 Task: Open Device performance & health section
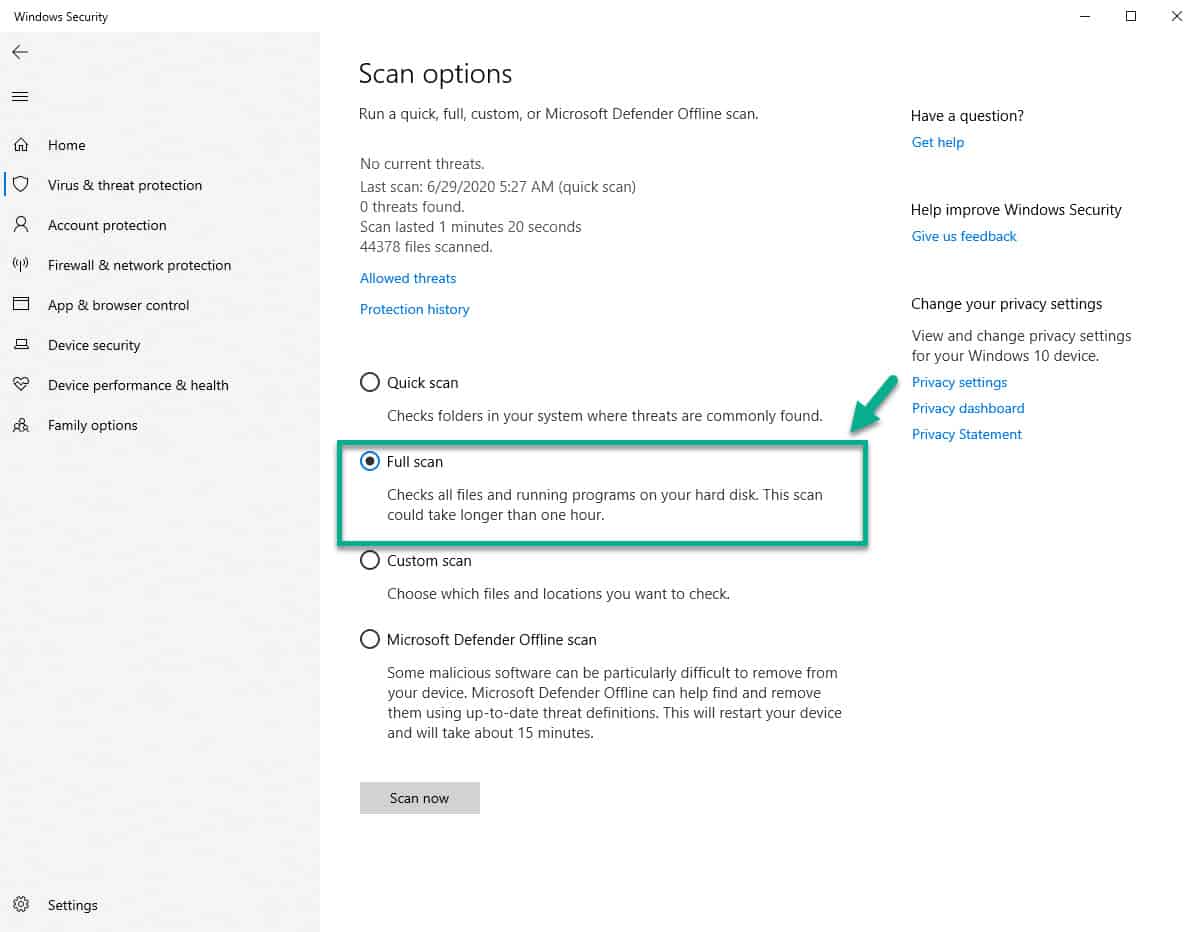pyautogui.click(x=138, y=385)
